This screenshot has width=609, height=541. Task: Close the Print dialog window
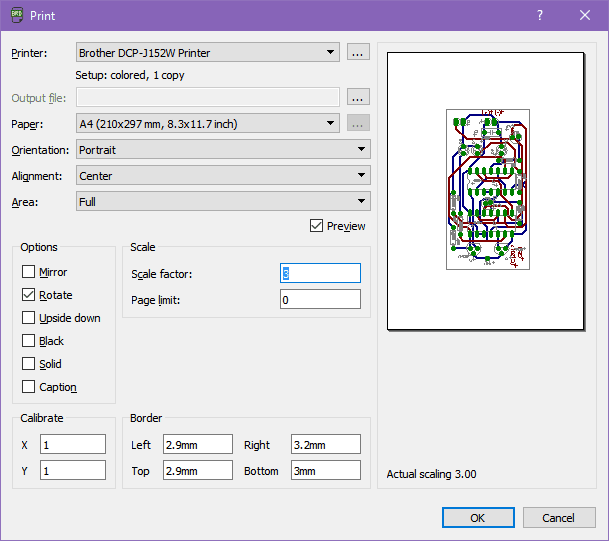pyautogui.click(x=585, y=16)
